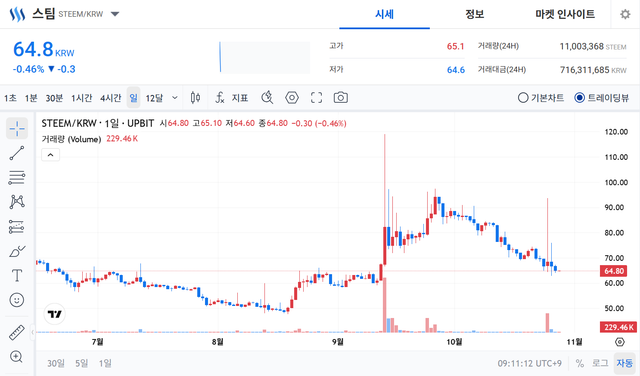Select the 1분 interval

[31, 98]
